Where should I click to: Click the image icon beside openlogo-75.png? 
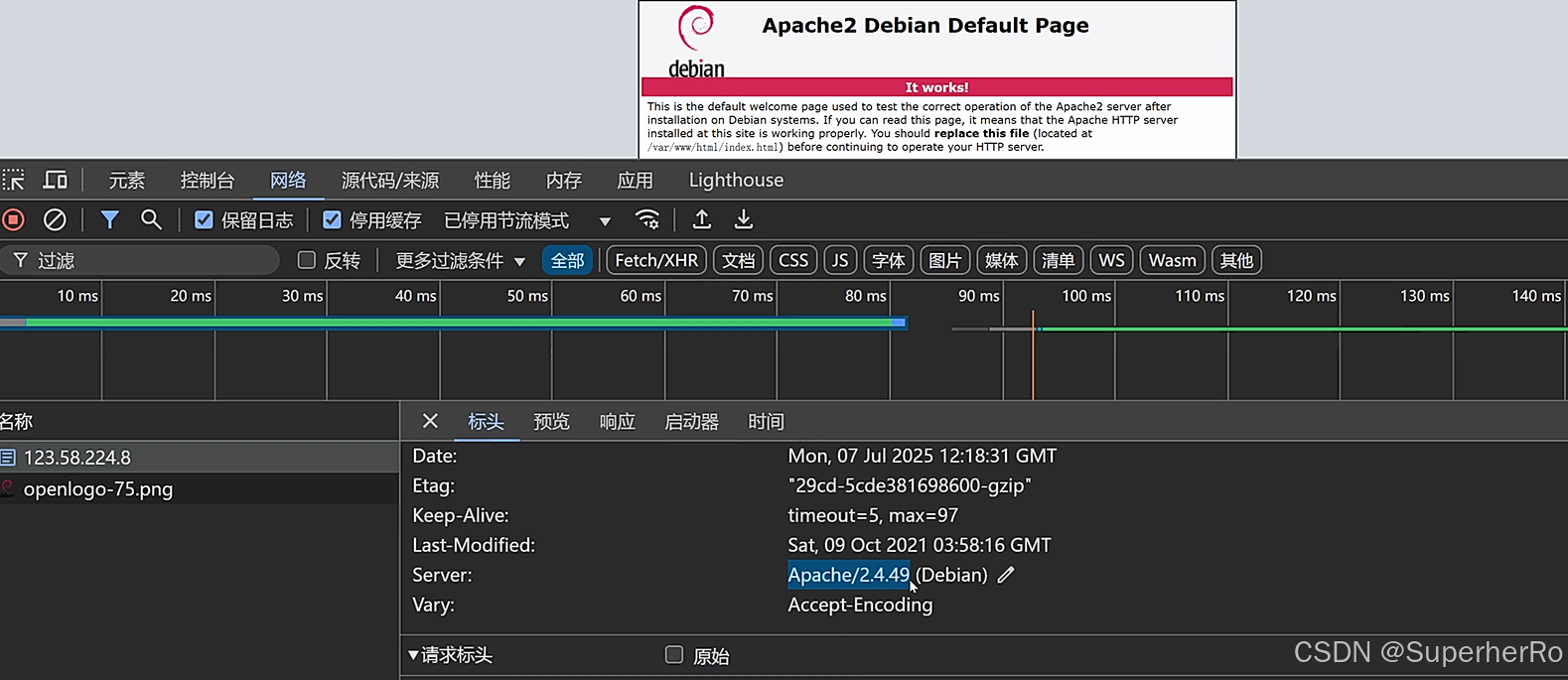9,488
